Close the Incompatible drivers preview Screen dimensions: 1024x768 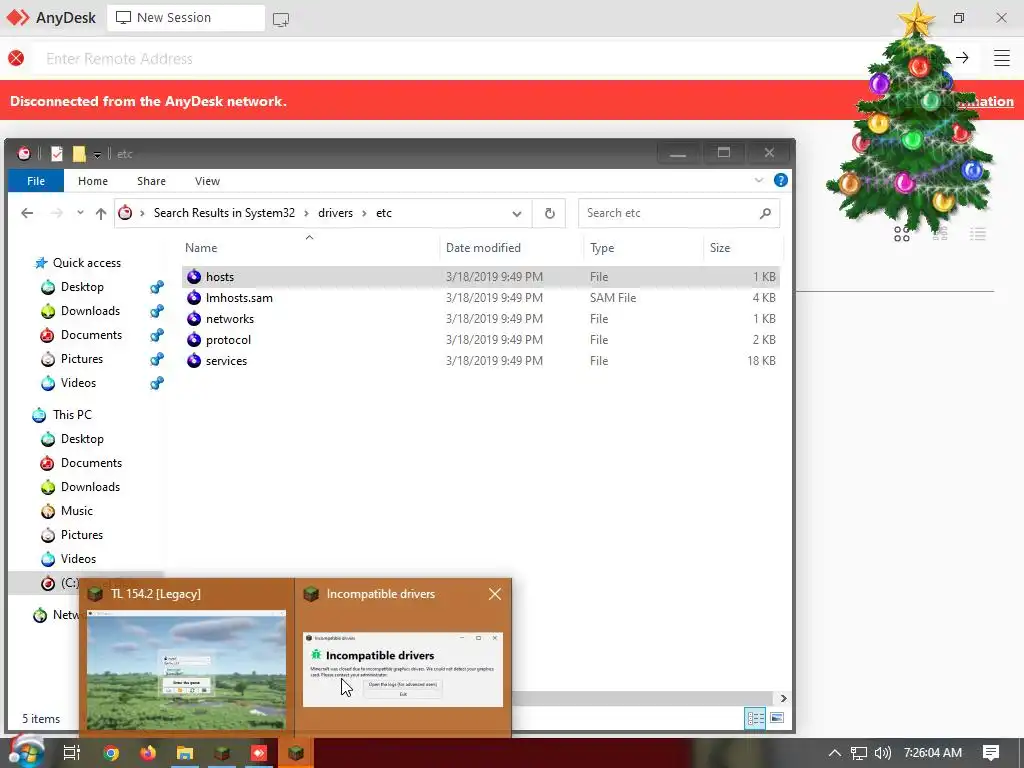495,594
